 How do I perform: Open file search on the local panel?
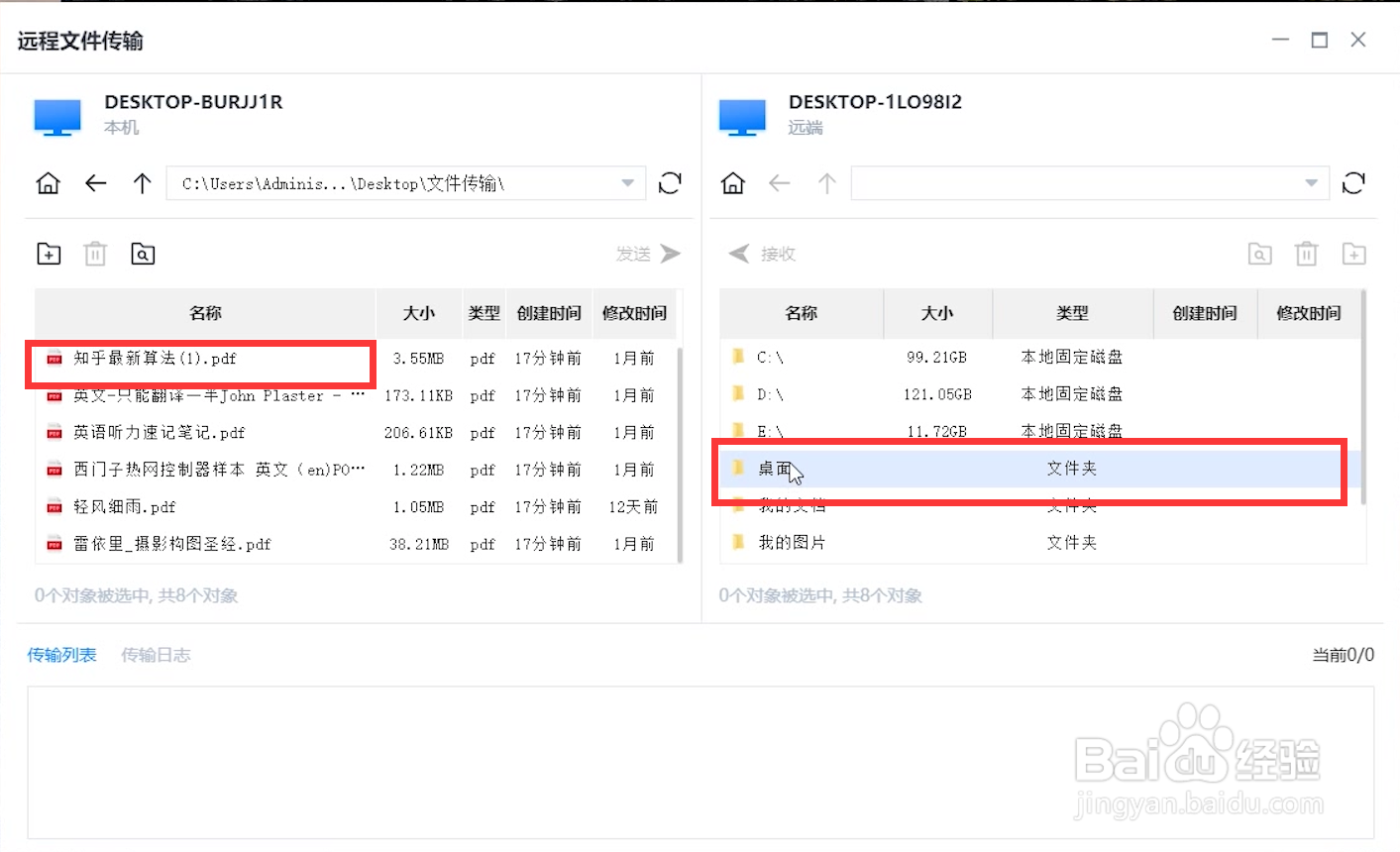click(x=143, y=254)
